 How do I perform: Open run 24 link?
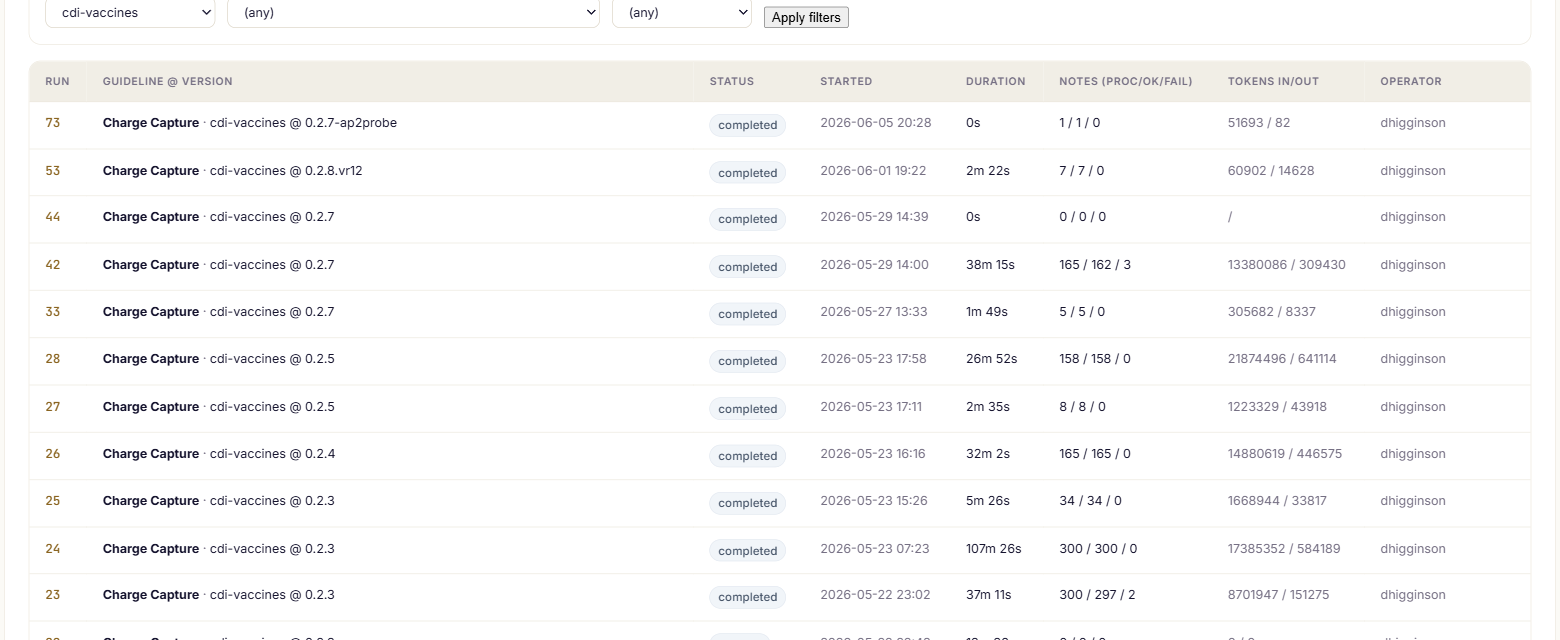(x=53, y=549)
